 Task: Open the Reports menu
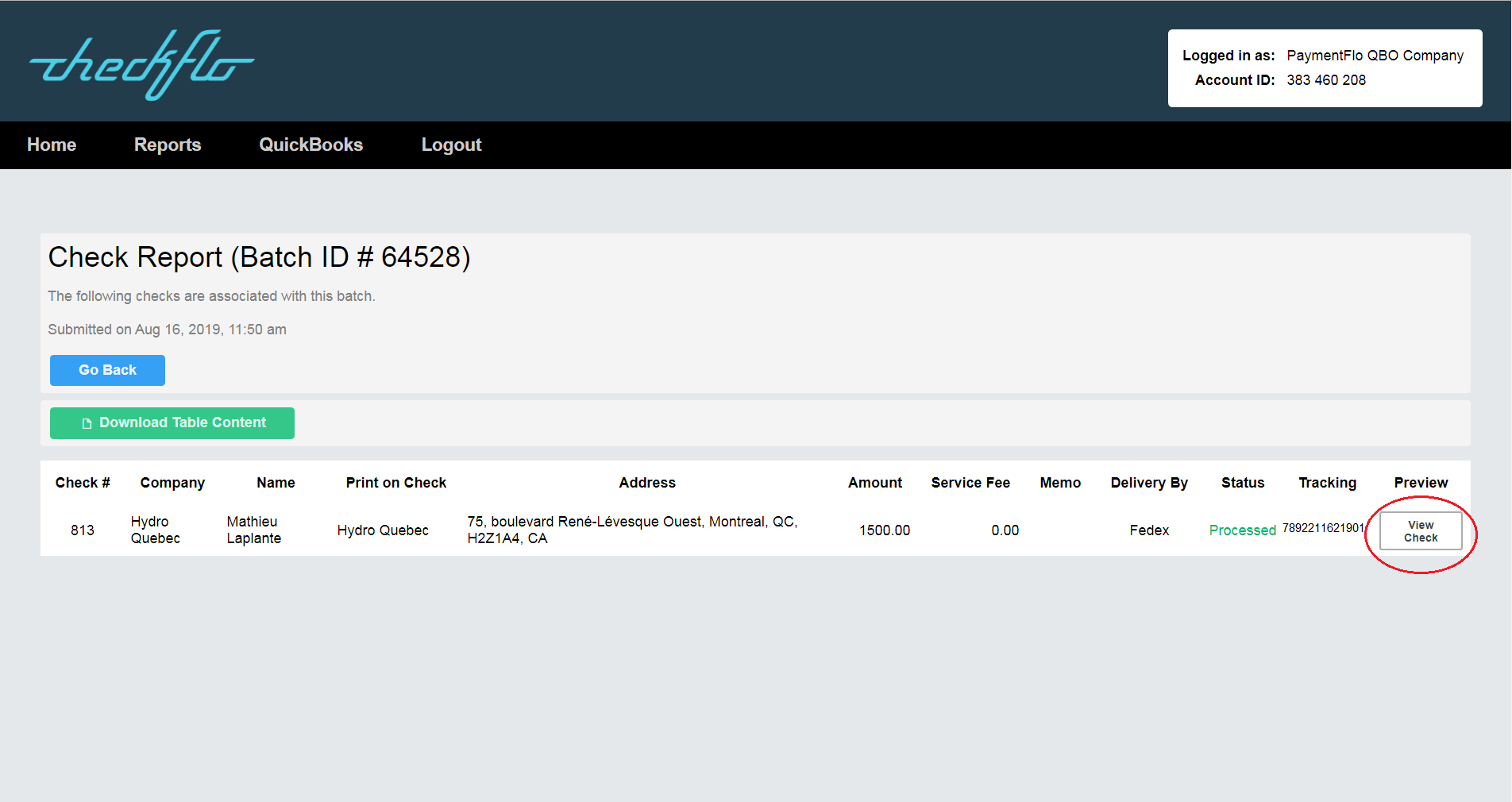(168, 145)
